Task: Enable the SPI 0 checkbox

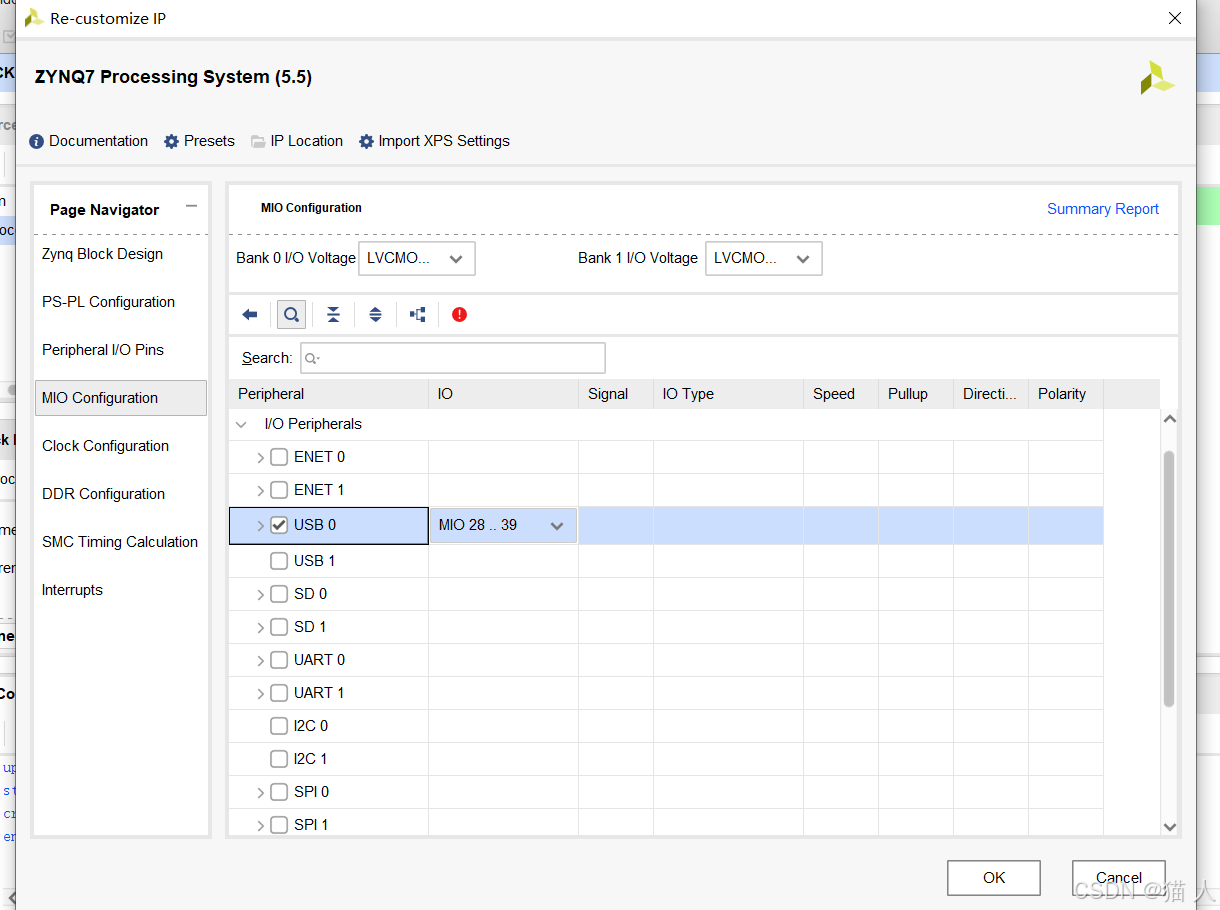Action: pos(279,792)
